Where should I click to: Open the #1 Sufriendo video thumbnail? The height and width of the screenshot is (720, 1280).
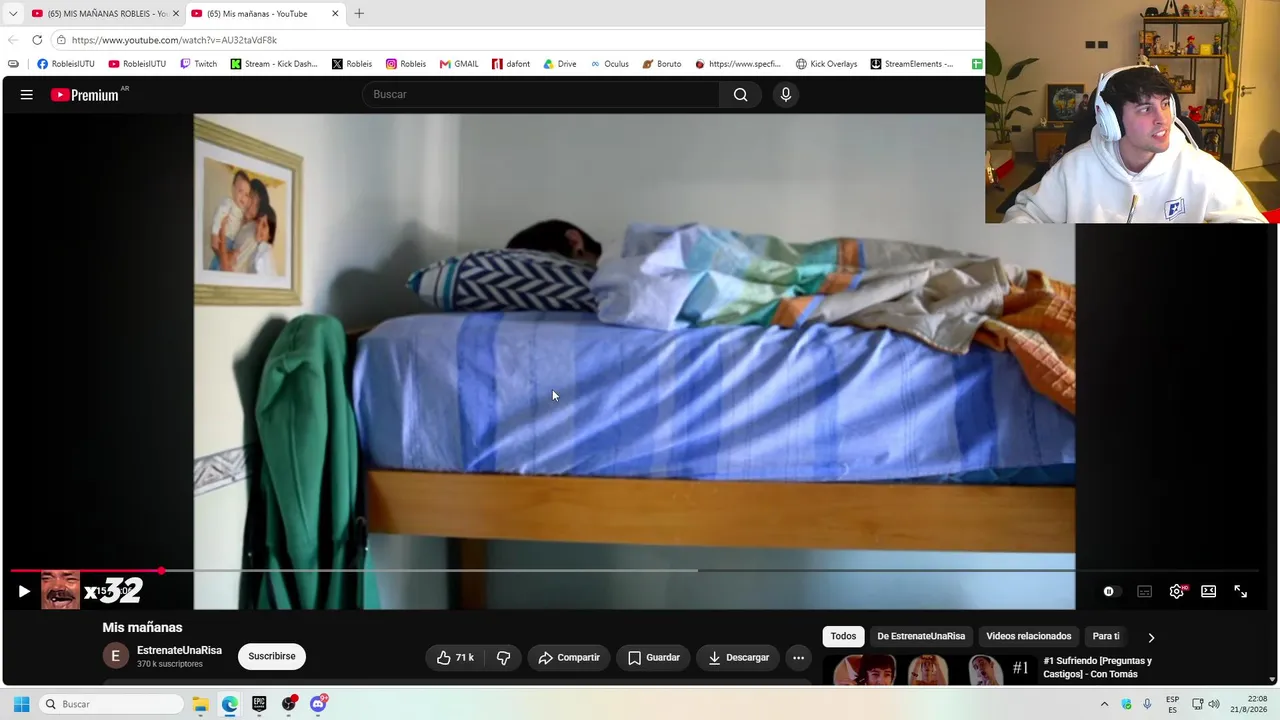(x=928, y=670)
